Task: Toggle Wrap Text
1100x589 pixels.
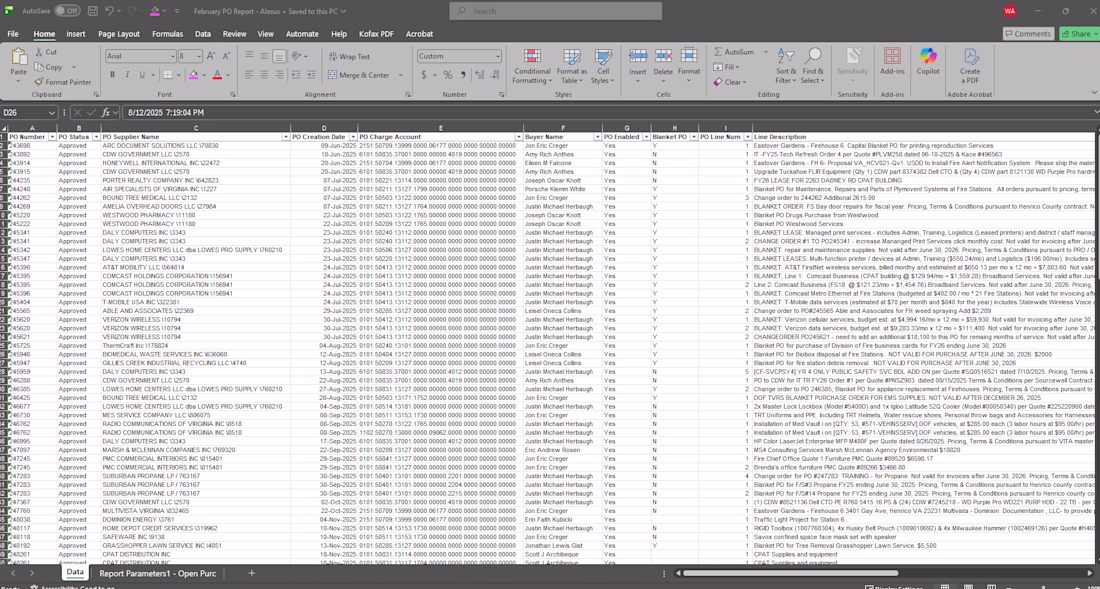Action: 349,56
